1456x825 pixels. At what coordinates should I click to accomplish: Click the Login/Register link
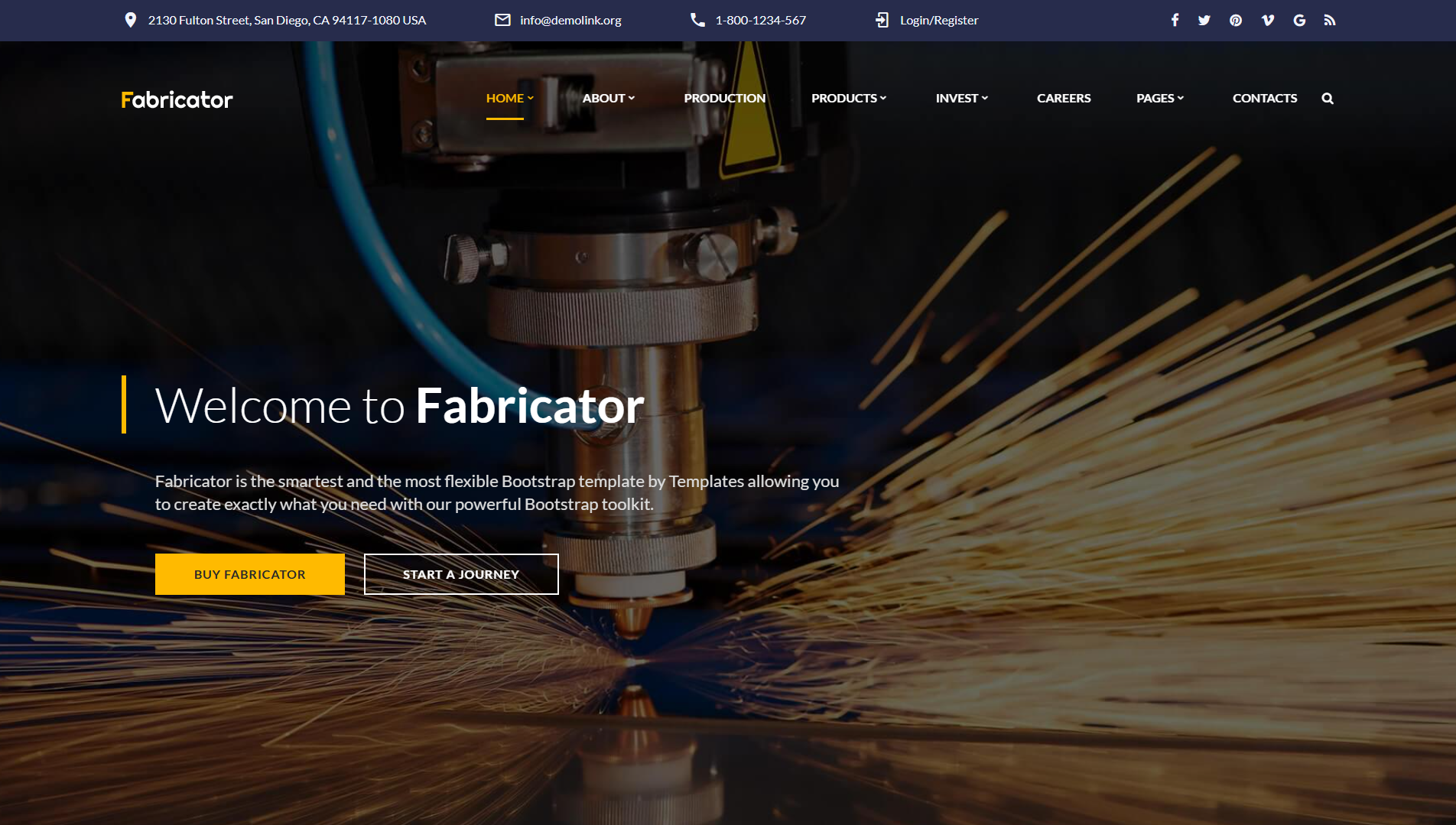tap(938, 21)
